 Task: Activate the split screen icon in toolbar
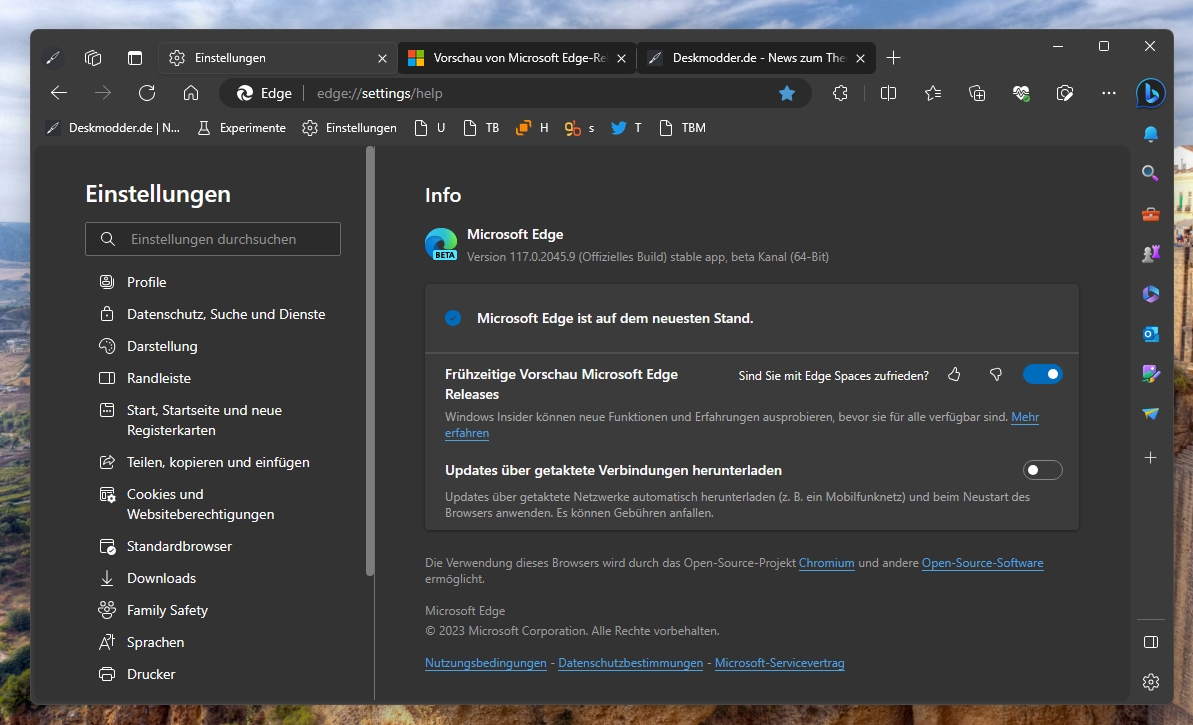tap(888, 93)
